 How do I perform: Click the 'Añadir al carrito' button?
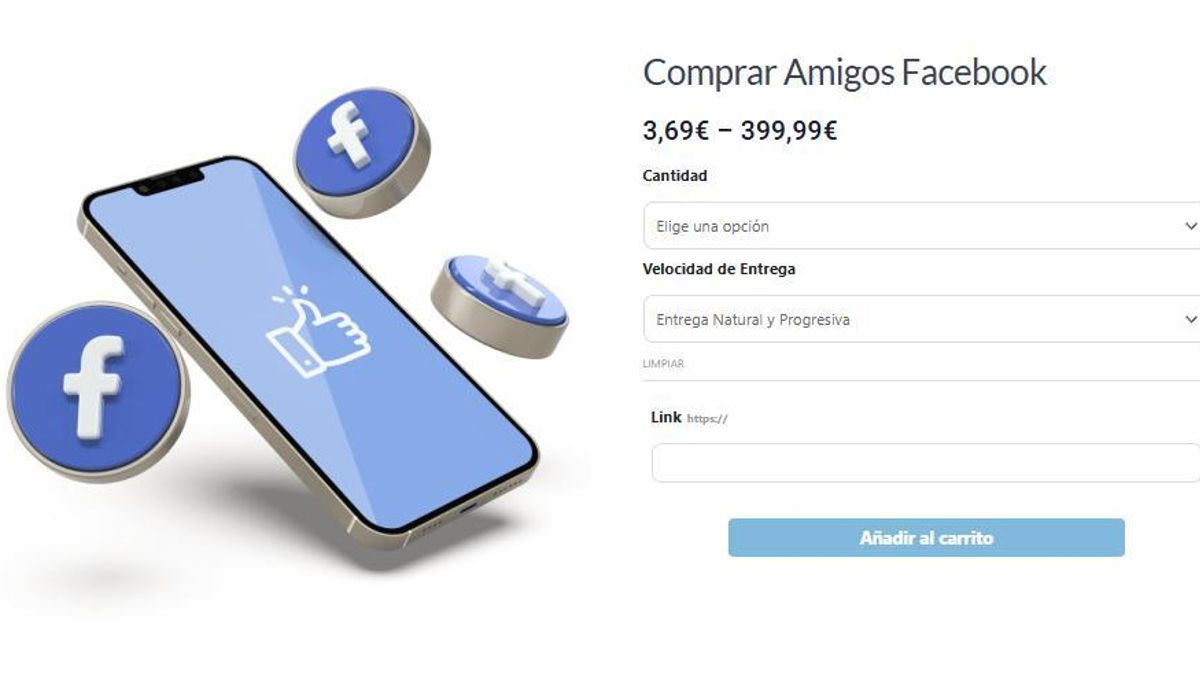926,538
